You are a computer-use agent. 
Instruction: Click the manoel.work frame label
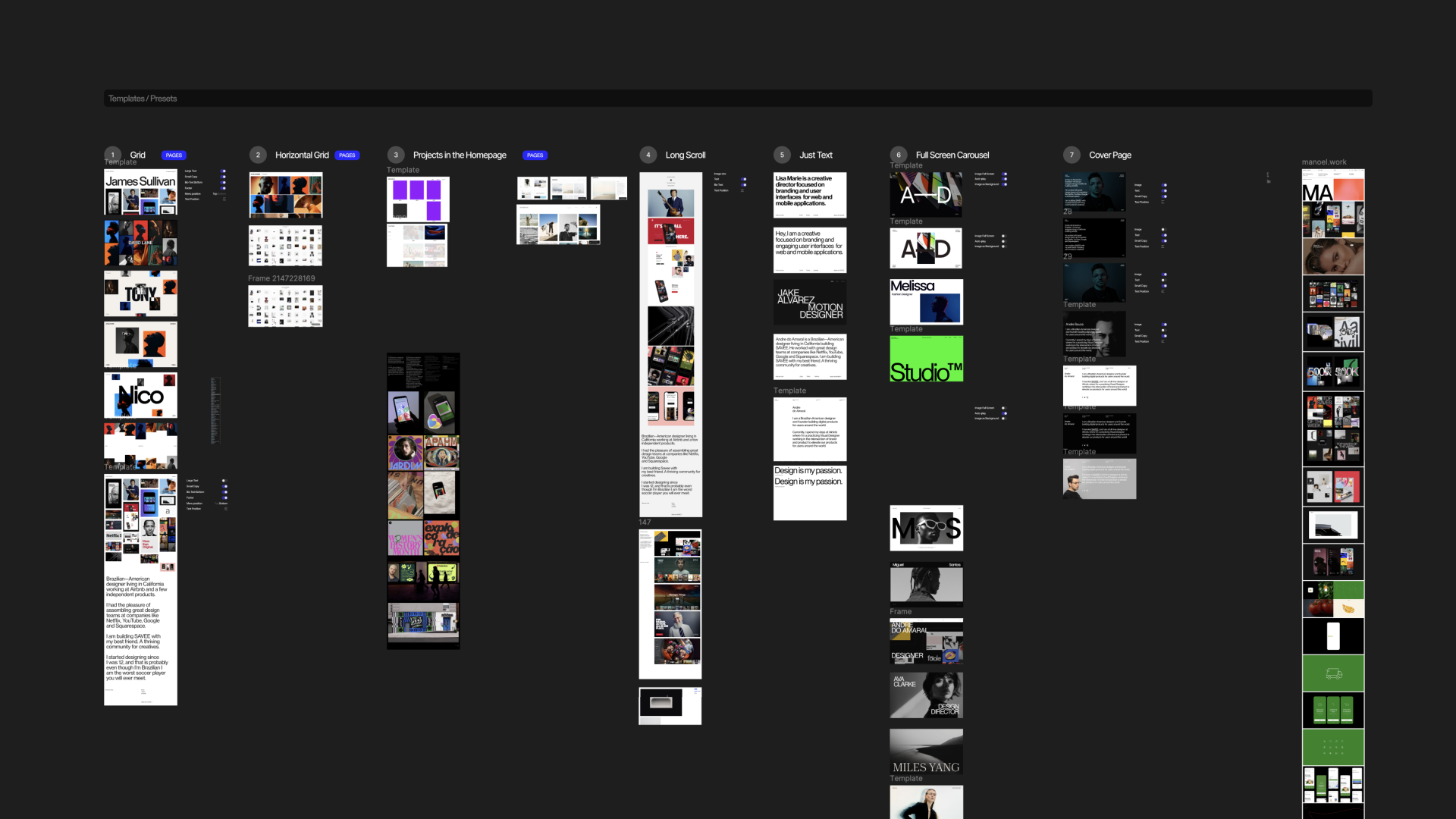click(1324, 162)
